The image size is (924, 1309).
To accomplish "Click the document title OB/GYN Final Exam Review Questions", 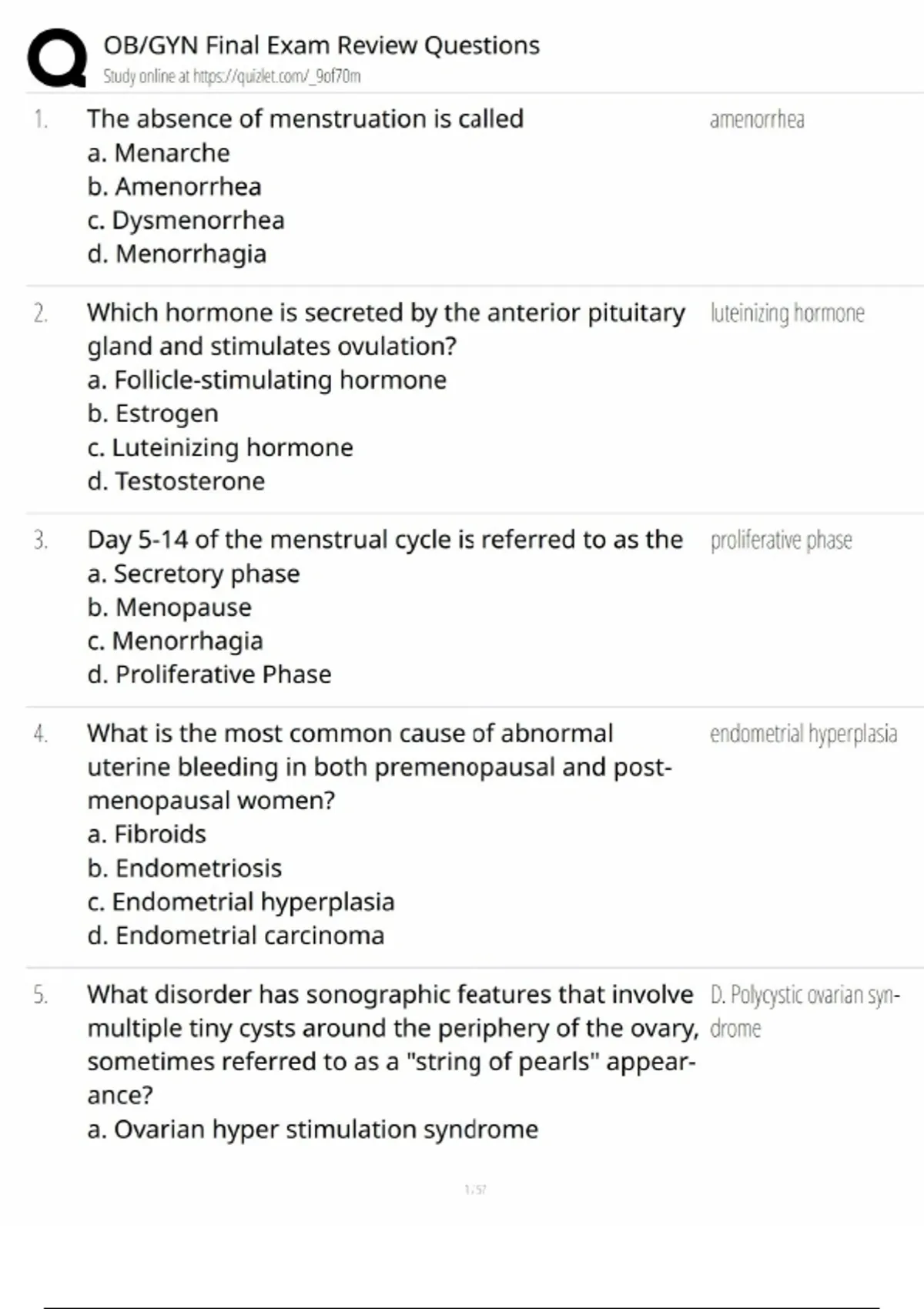I will [322, 45].
